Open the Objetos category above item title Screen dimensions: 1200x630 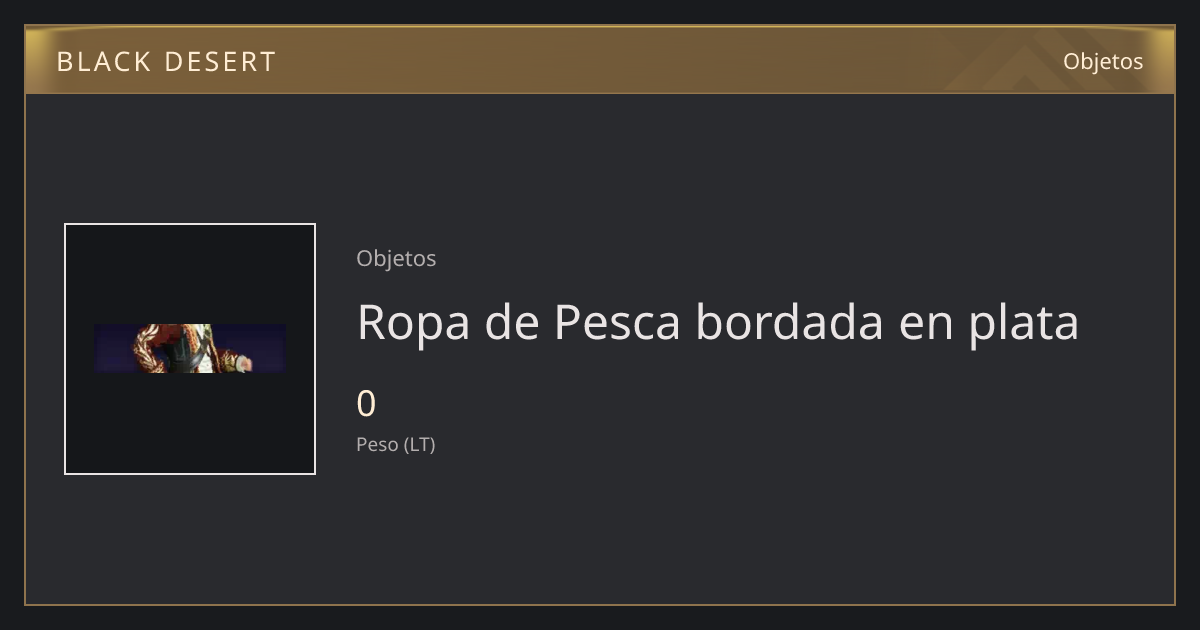tap(396, 259)
